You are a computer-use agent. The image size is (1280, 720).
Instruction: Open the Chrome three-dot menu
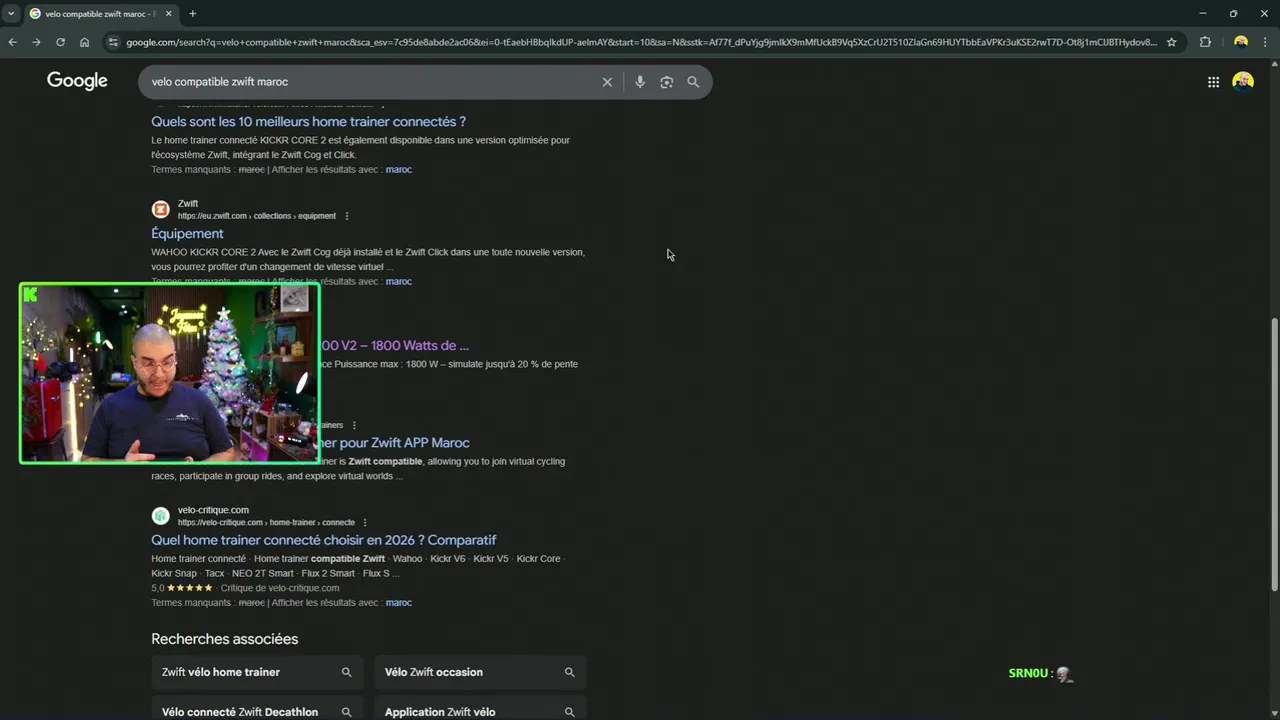point(1267,42)
